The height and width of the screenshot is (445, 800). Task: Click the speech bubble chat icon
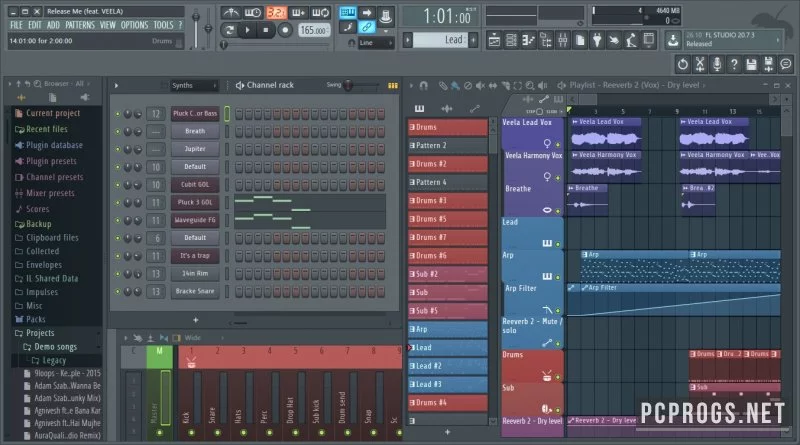click(x=786, y=64)
